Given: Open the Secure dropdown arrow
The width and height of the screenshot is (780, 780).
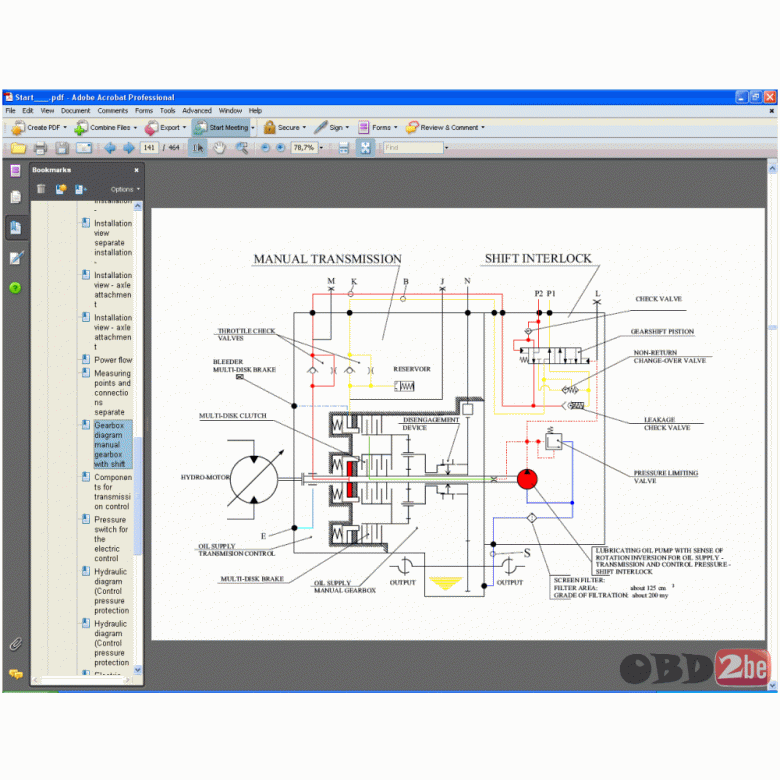Looking at the screenshot, I should coord(304,128).
